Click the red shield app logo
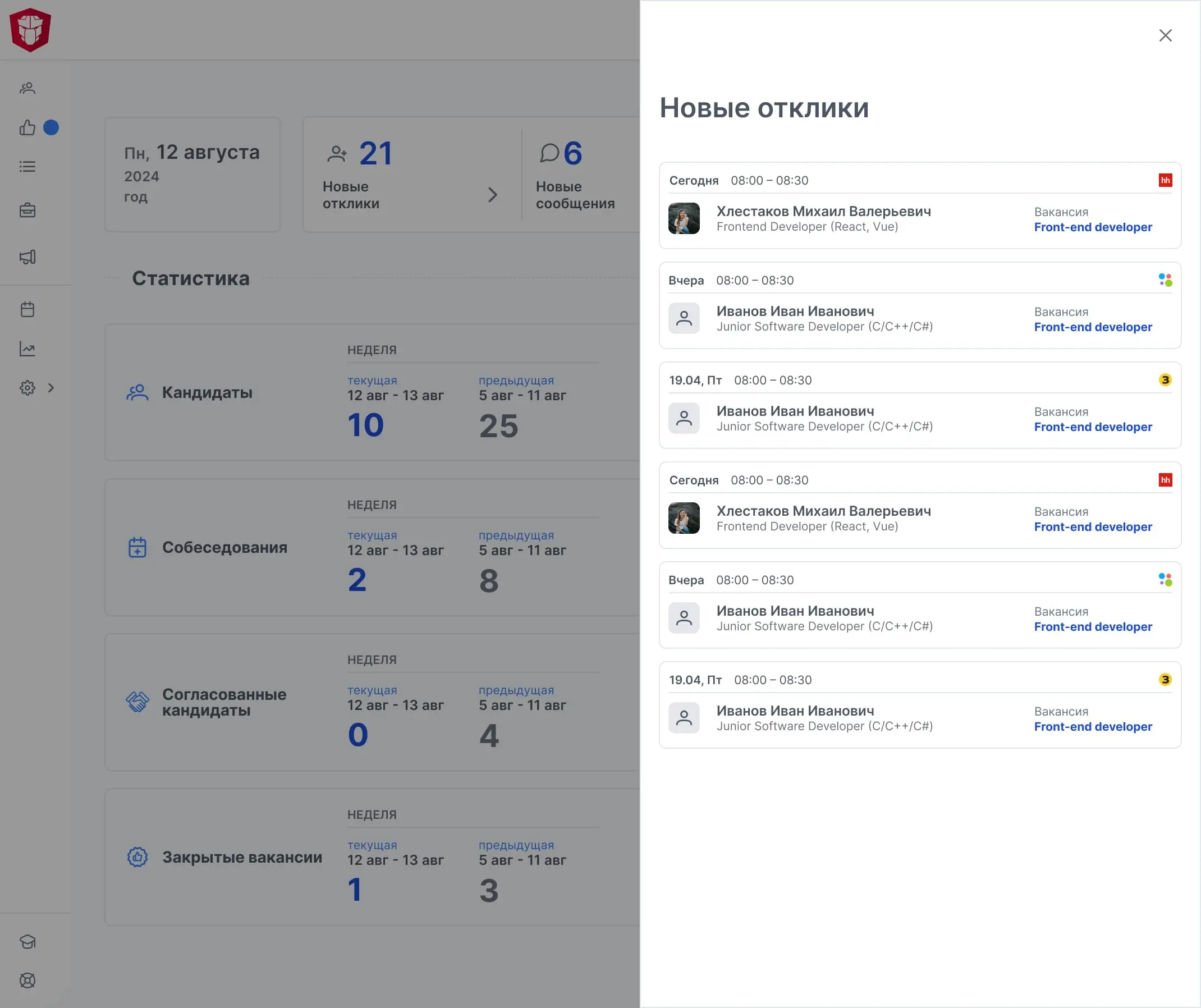The width and height of the screenshot is (1201, 1008). pos(30,30)
